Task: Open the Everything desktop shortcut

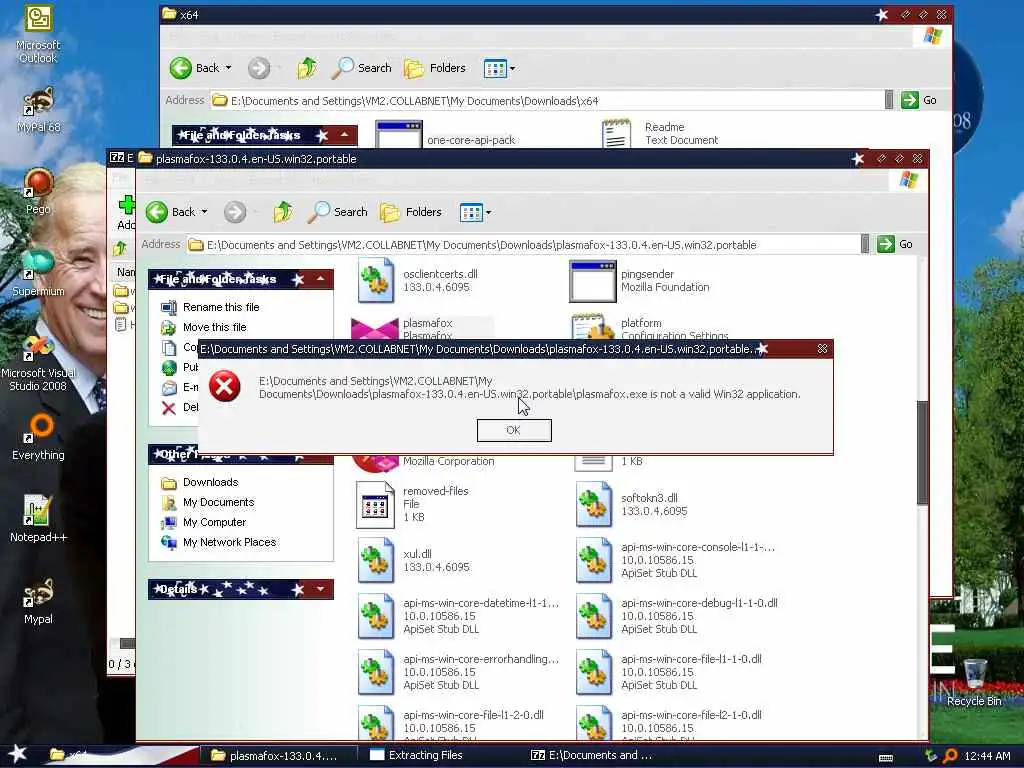Action: 38,438
